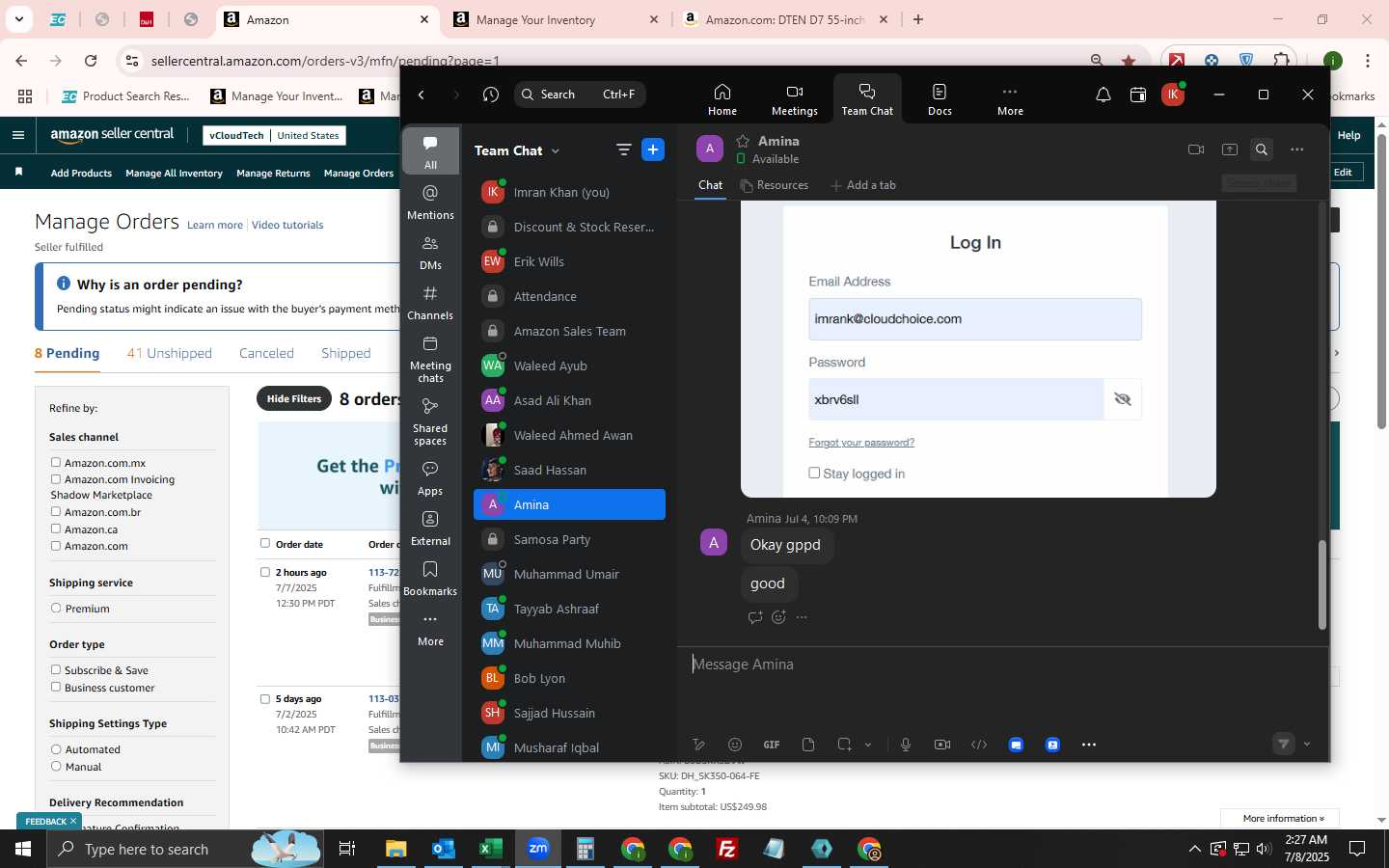1389x868 pixels.
Task: Switch to the 41 Unshipped tab
Action: point(170,353)
